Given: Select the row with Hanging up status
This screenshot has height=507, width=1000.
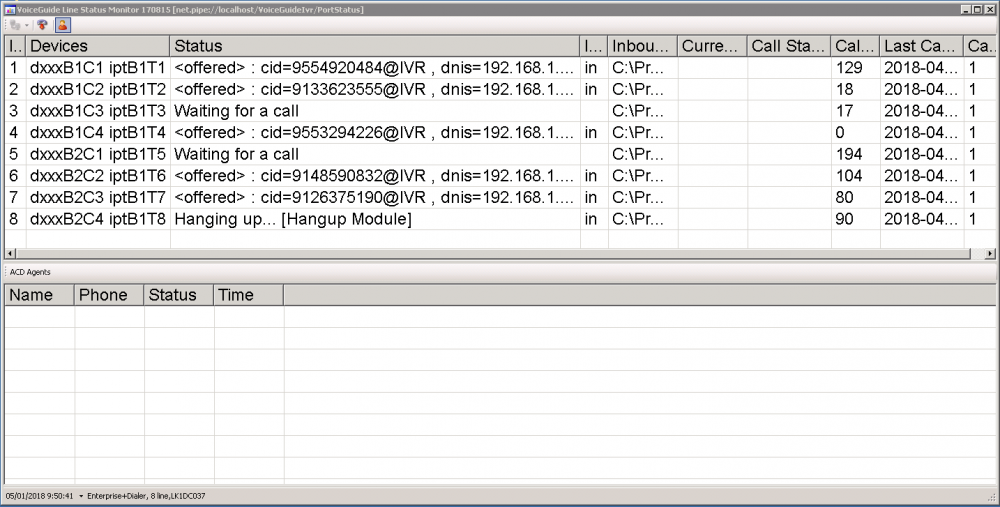Looking at the screenshot, I should [292, 219].
